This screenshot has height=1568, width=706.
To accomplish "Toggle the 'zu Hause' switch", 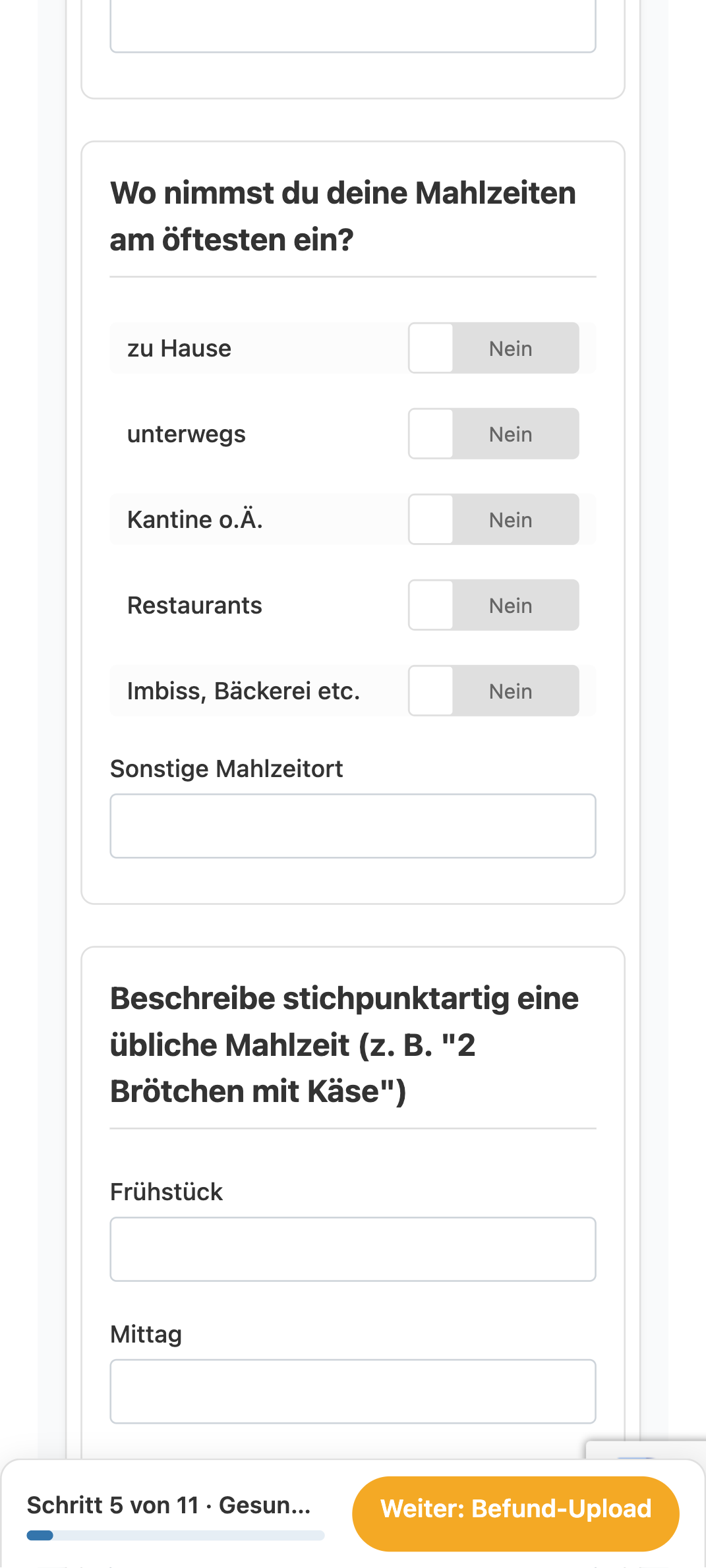I will click(494, 348).
